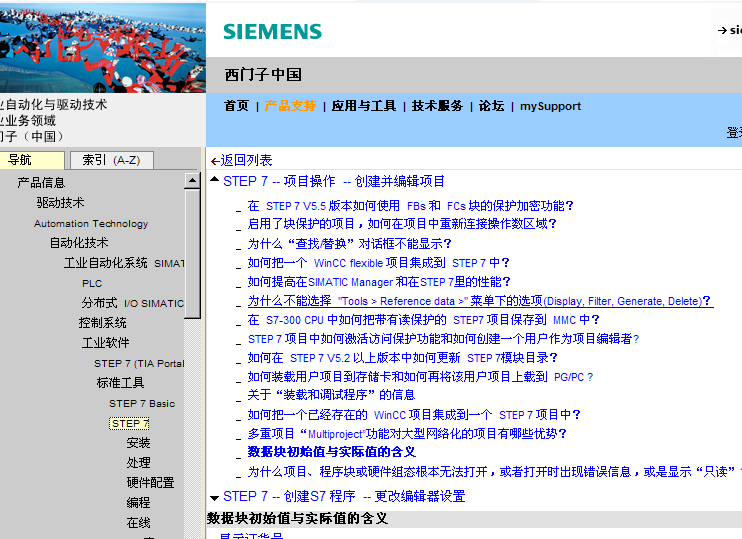Viewport: 742px width, 539px height.
Task: Select 控制系统 in the navigation tree
Action: point(102,323)
